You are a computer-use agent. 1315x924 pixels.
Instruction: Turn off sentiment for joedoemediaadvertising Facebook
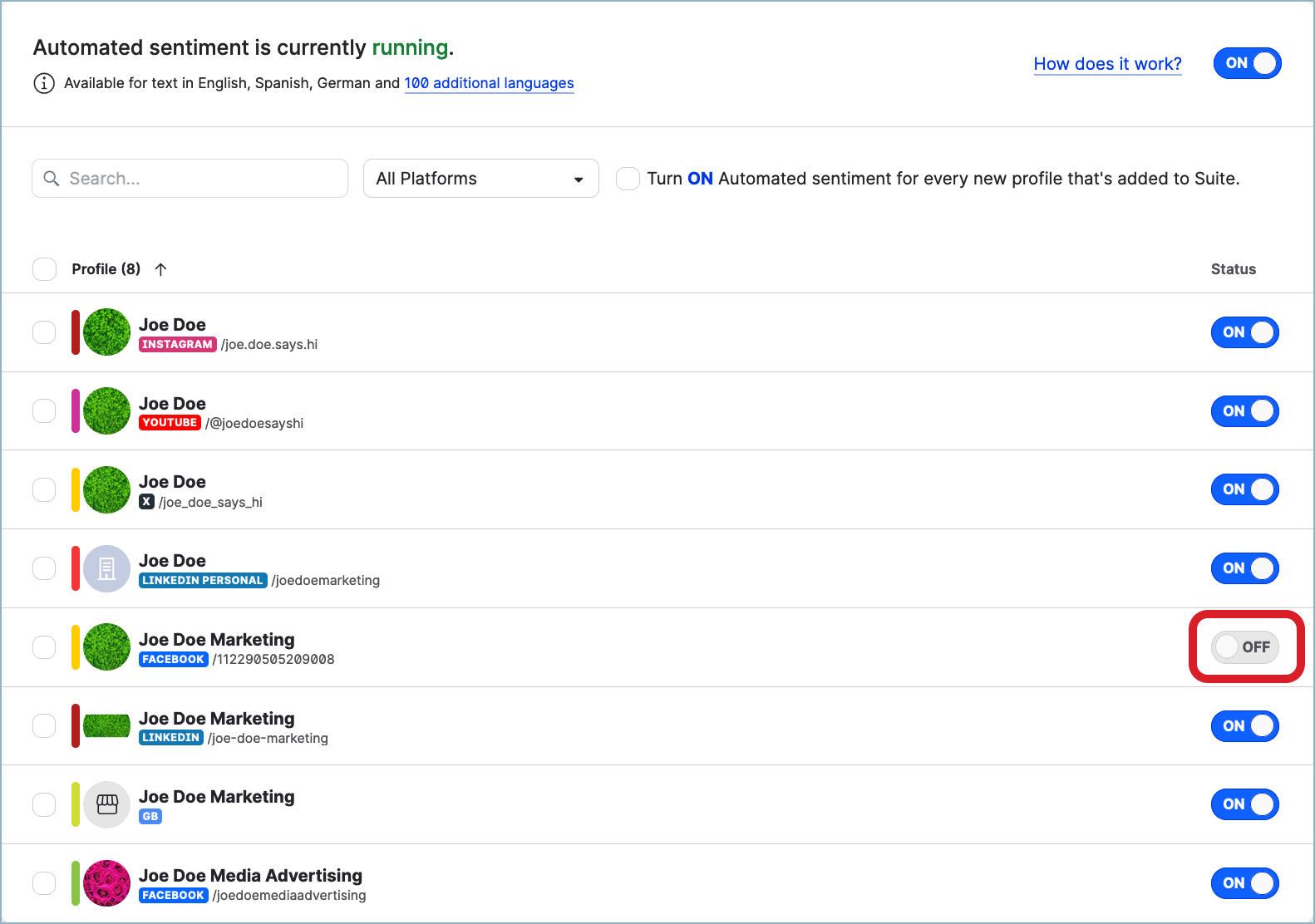pyautogui.click(x=1245, y=883)
